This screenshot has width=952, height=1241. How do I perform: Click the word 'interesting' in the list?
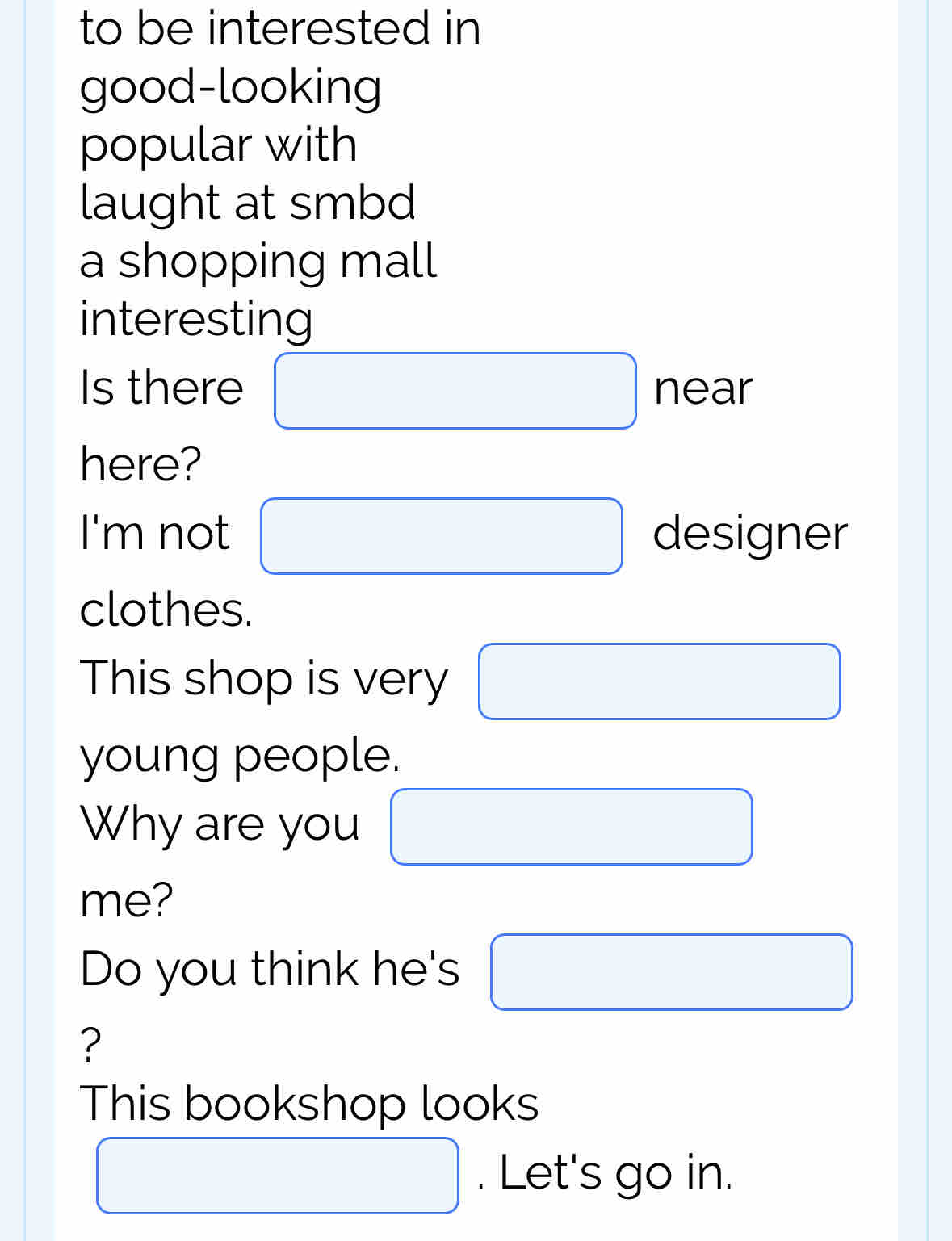[x=196, y=319]
